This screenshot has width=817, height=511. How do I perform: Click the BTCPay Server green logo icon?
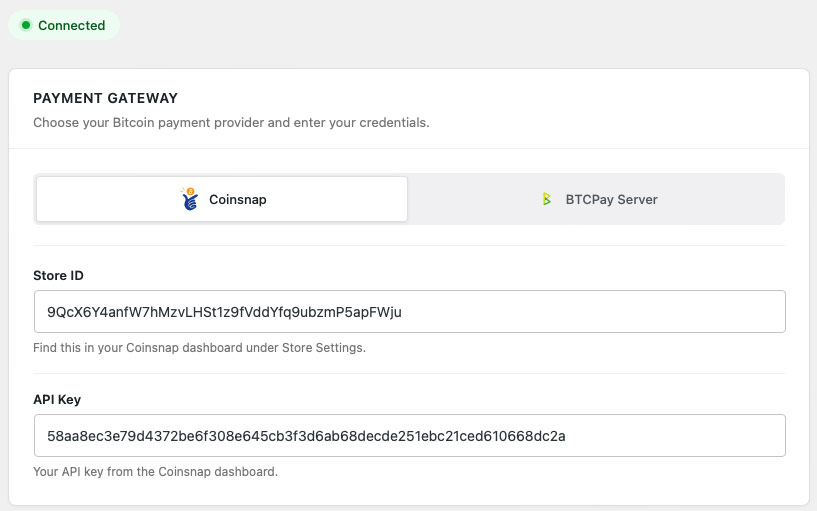(x=546, y=199)
